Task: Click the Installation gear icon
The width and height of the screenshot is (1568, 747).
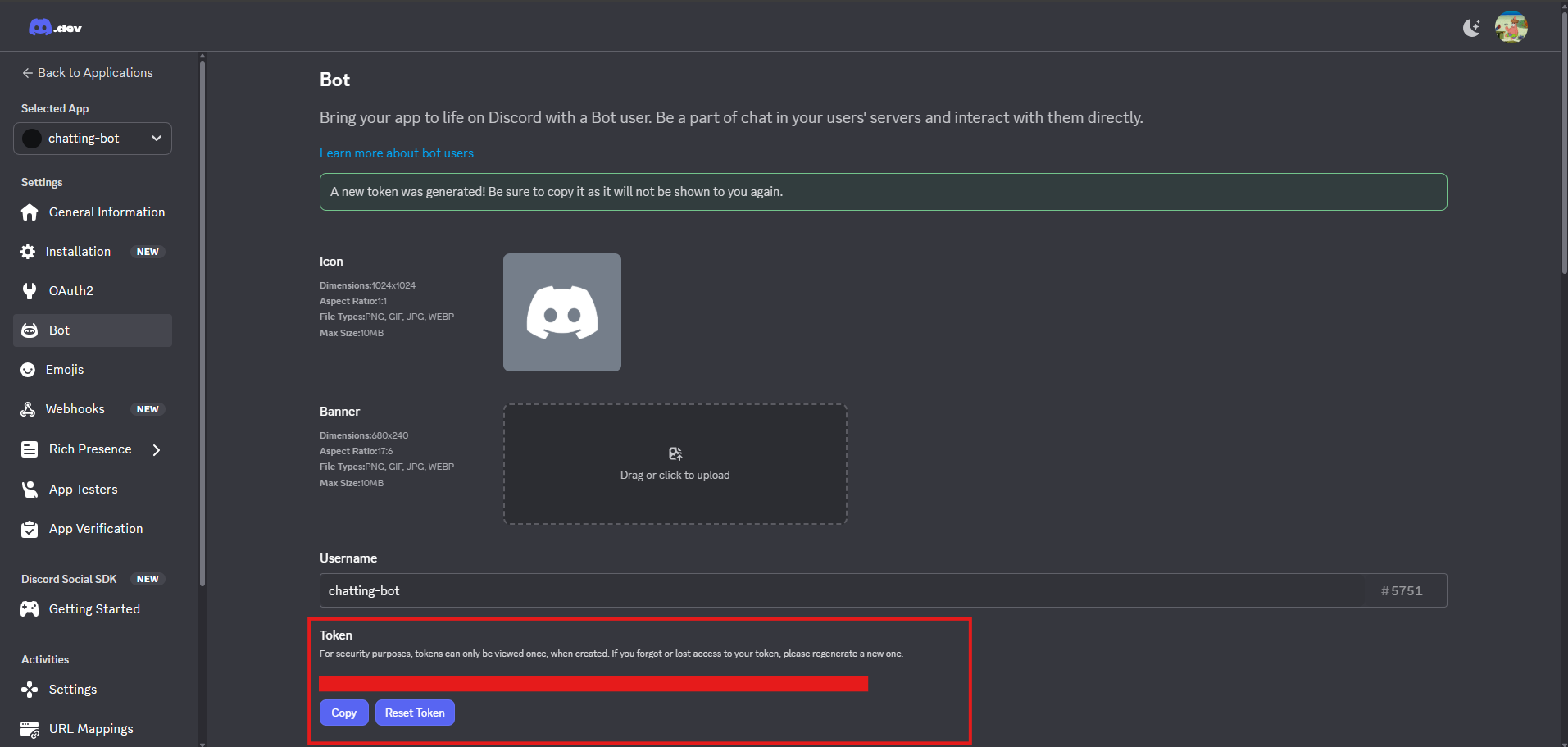Action: coord(29,252)
